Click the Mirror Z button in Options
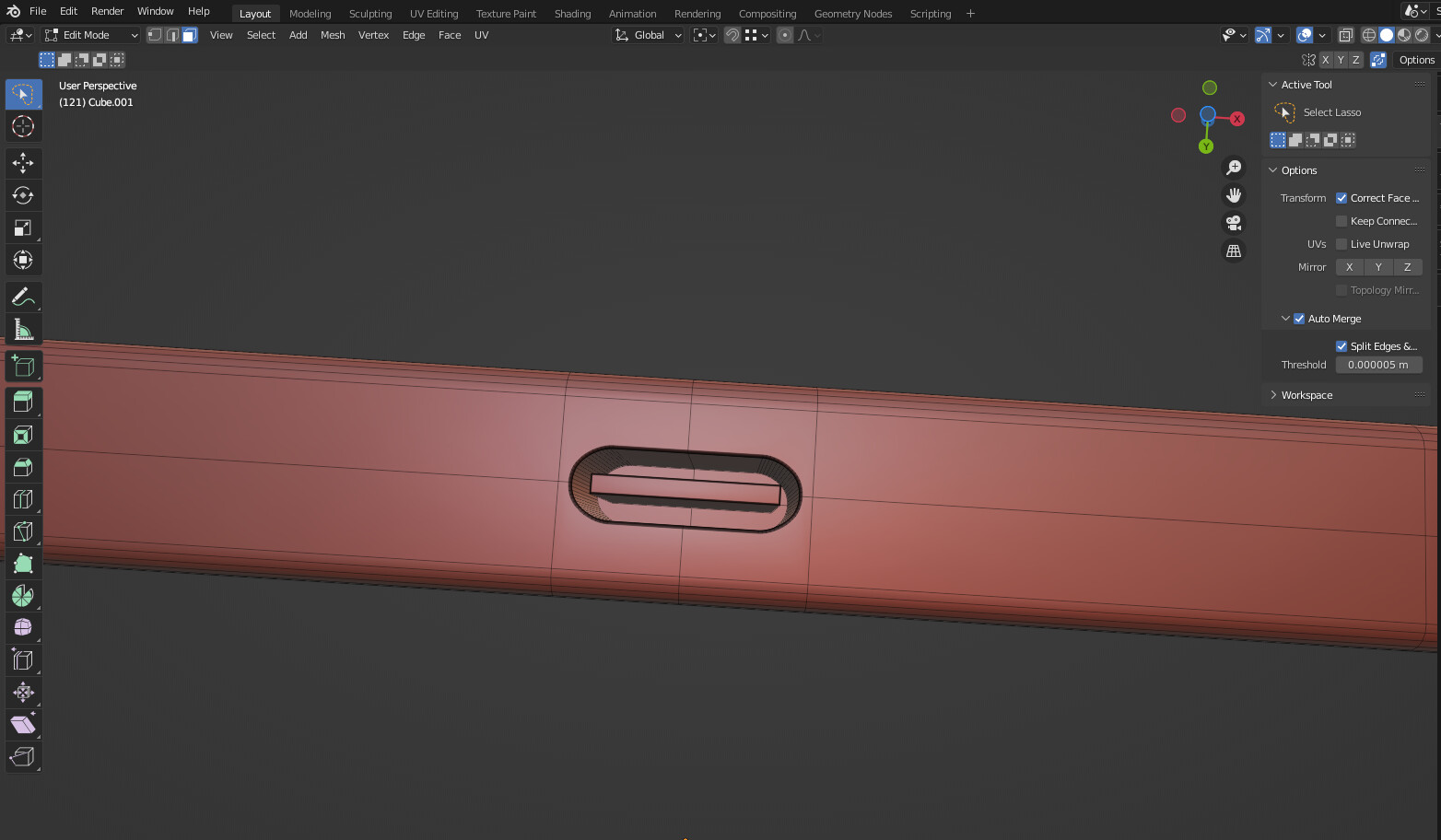 pyautogui.click(x=1407, y=267)
